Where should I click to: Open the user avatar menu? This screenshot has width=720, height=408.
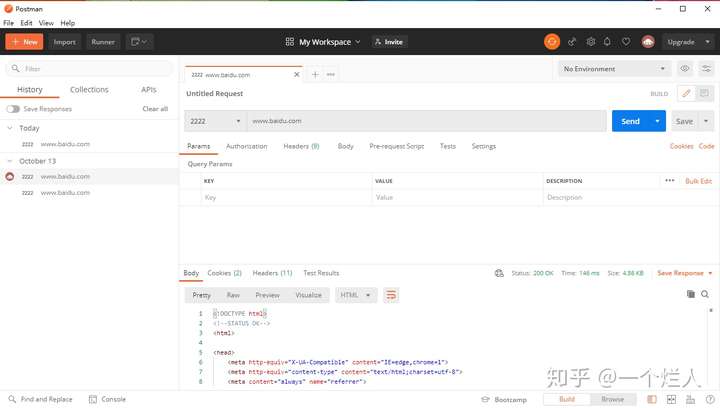(648, 42)
